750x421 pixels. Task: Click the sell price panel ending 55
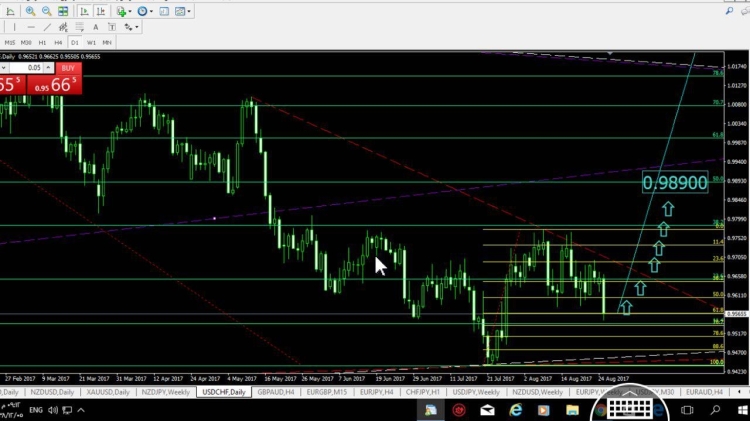click(12, 85)
